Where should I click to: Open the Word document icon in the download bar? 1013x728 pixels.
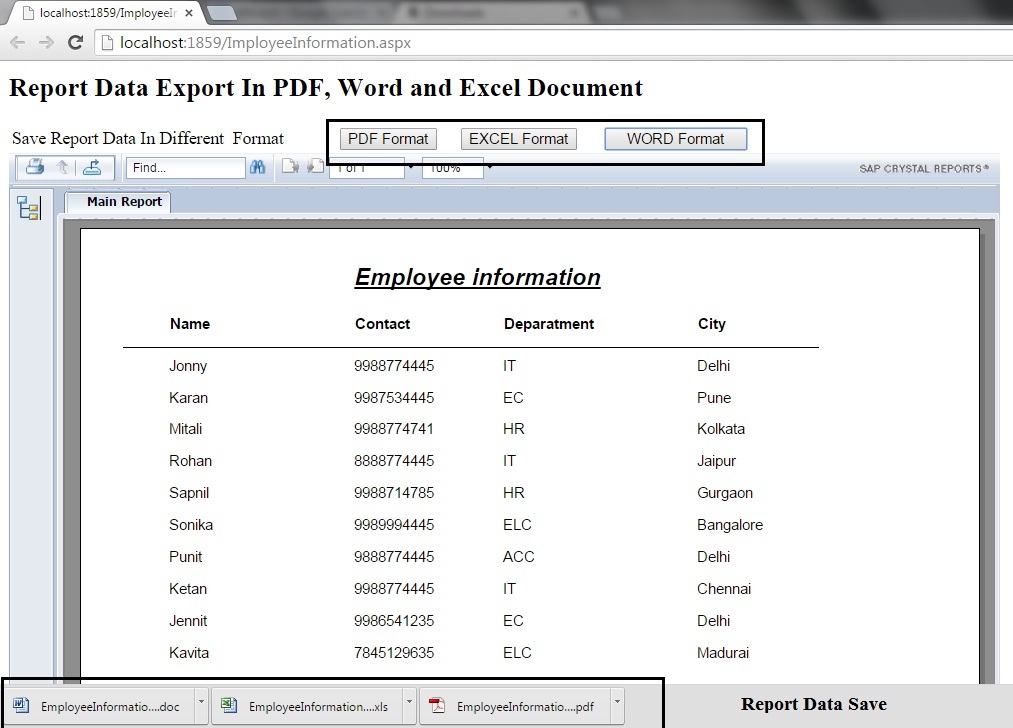pyautogui.click(x=19, y=705)
